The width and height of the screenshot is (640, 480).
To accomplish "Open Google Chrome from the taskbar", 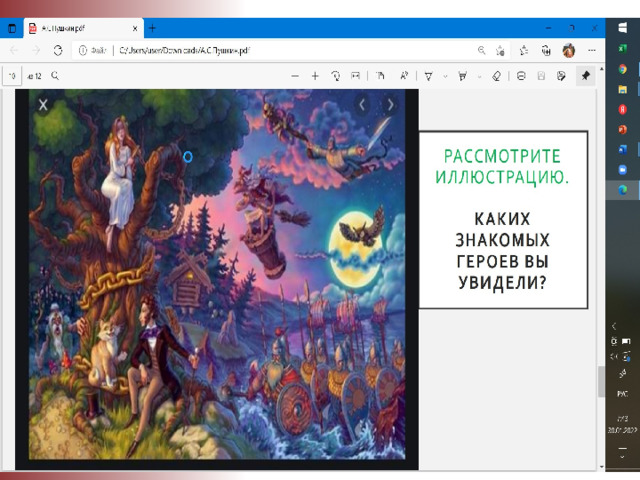I will [x=622, y=69].
